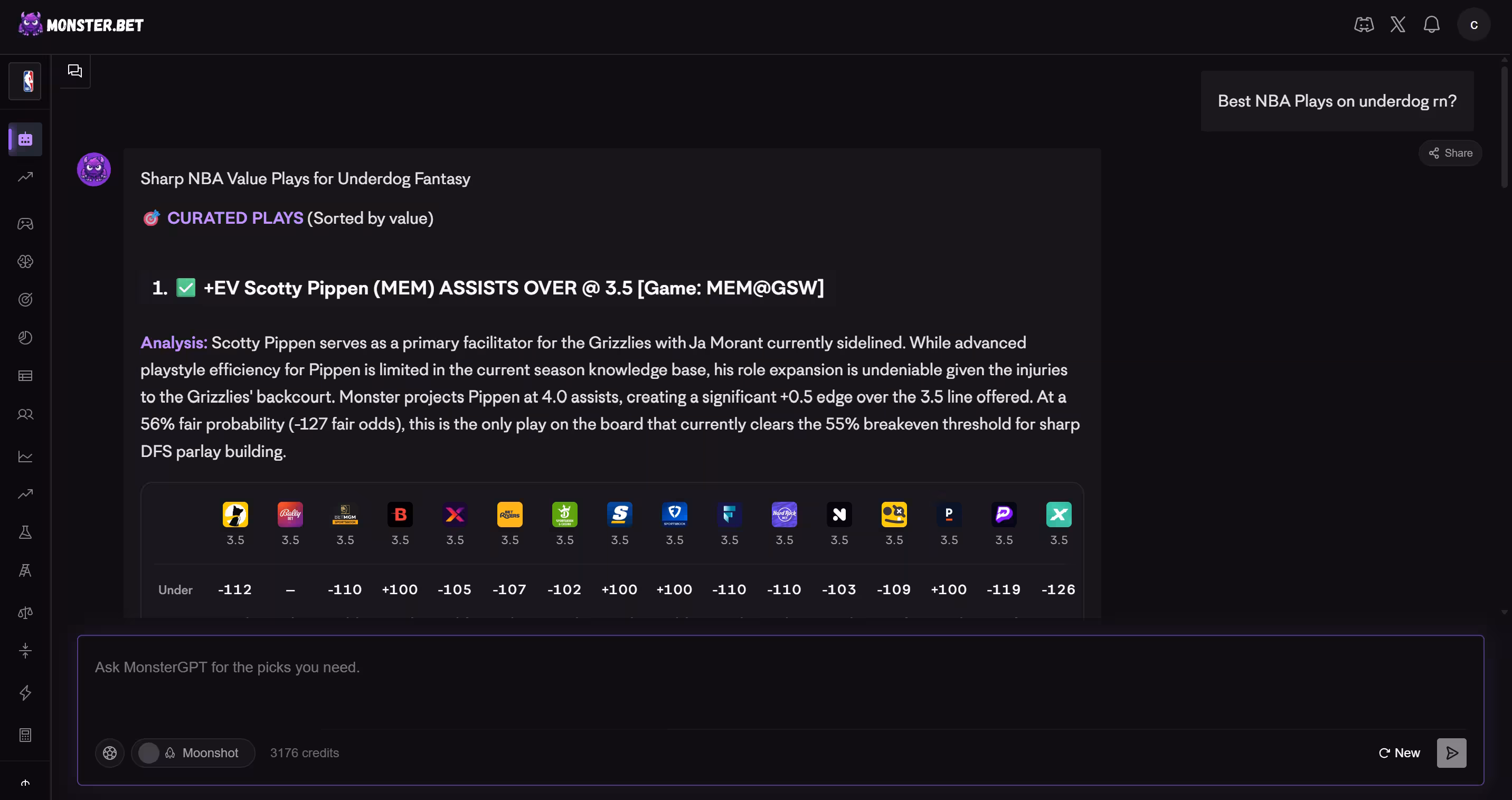Open the X (Twitter) link icon
Image resolution: width=1512 pixels, height=800 pixels.
(1398, 25)
